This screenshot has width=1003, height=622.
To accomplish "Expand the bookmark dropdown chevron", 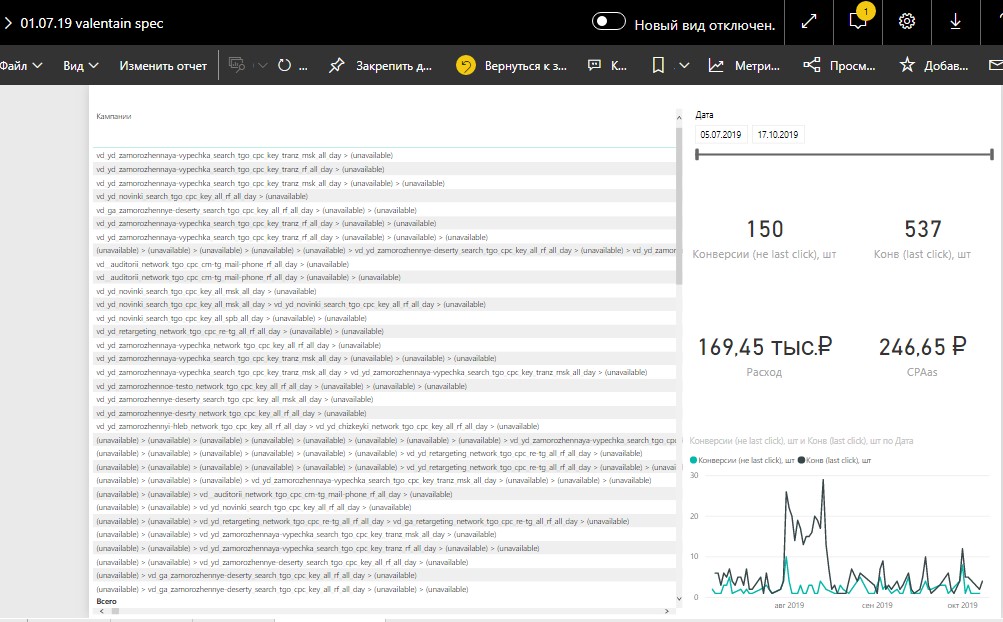I will tap(684, 65).
